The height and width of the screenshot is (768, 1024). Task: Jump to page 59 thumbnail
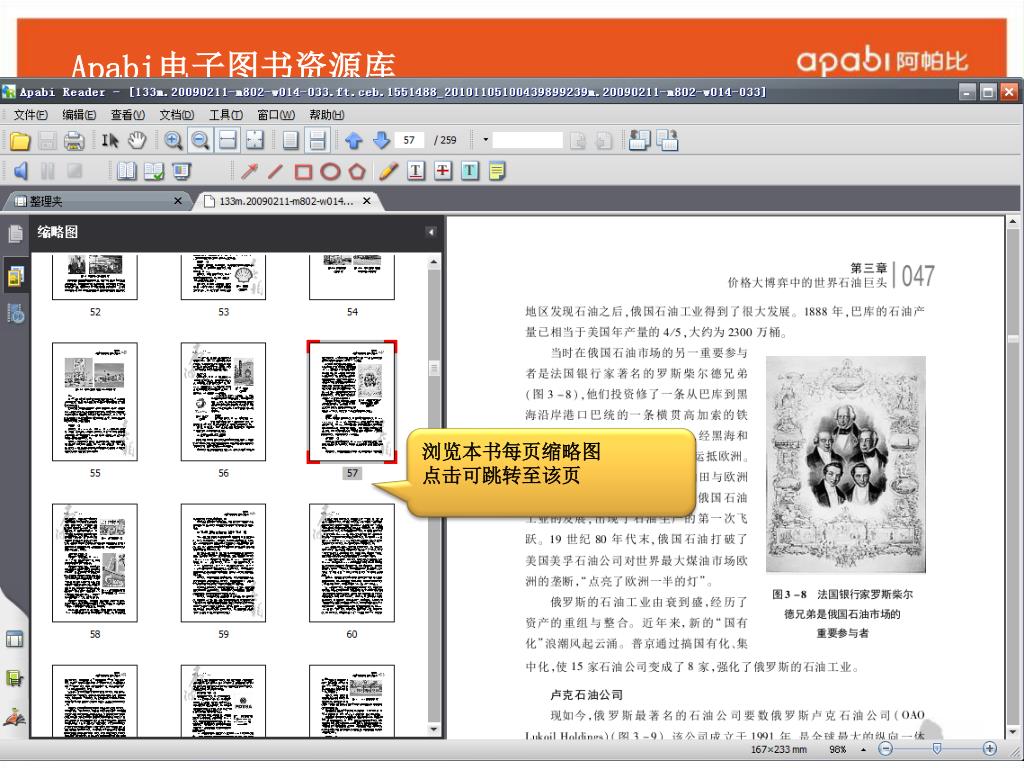coord(223,563)
